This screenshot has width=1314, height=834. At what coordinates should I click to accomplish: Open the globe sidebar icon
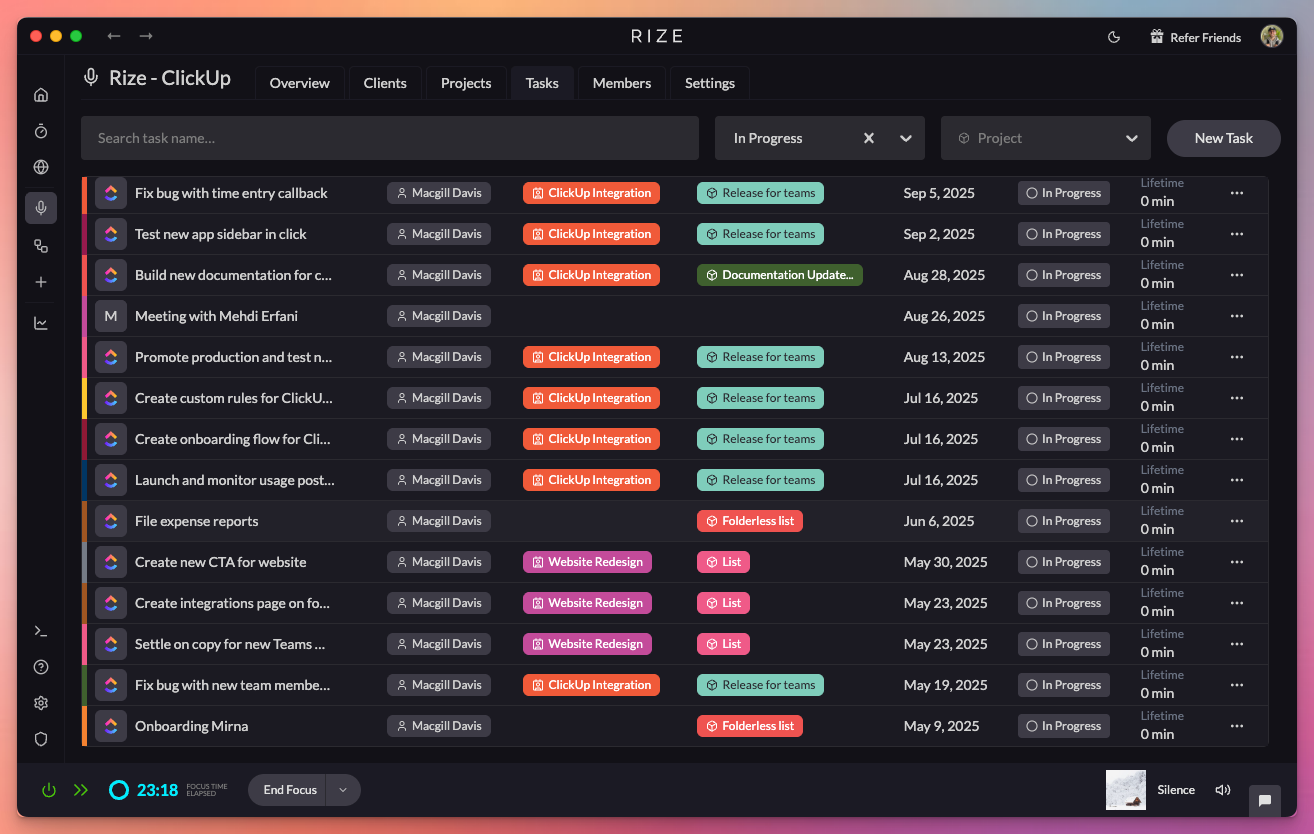tap(41, 167)
